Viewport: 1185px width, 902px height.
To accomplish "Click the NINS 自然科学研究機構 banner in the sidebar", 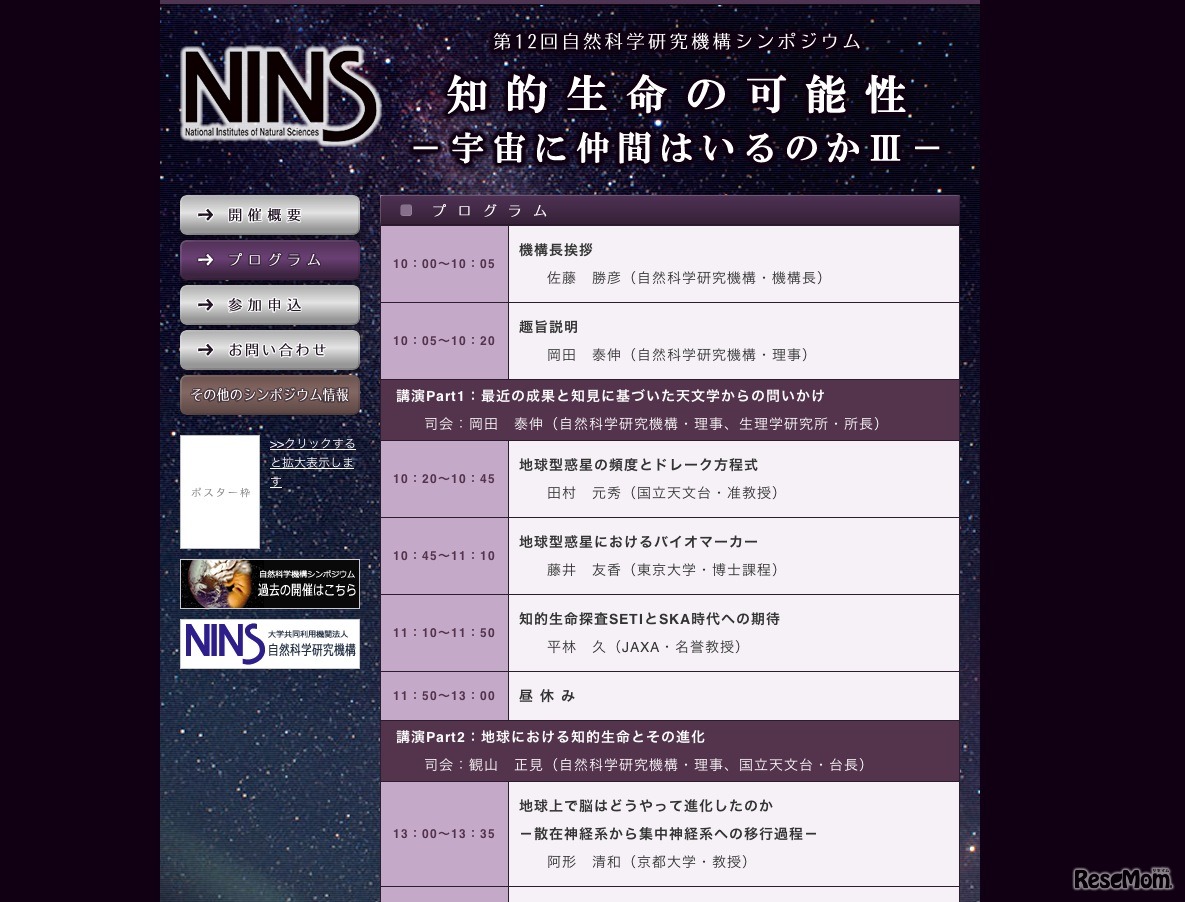I will 269,643.
